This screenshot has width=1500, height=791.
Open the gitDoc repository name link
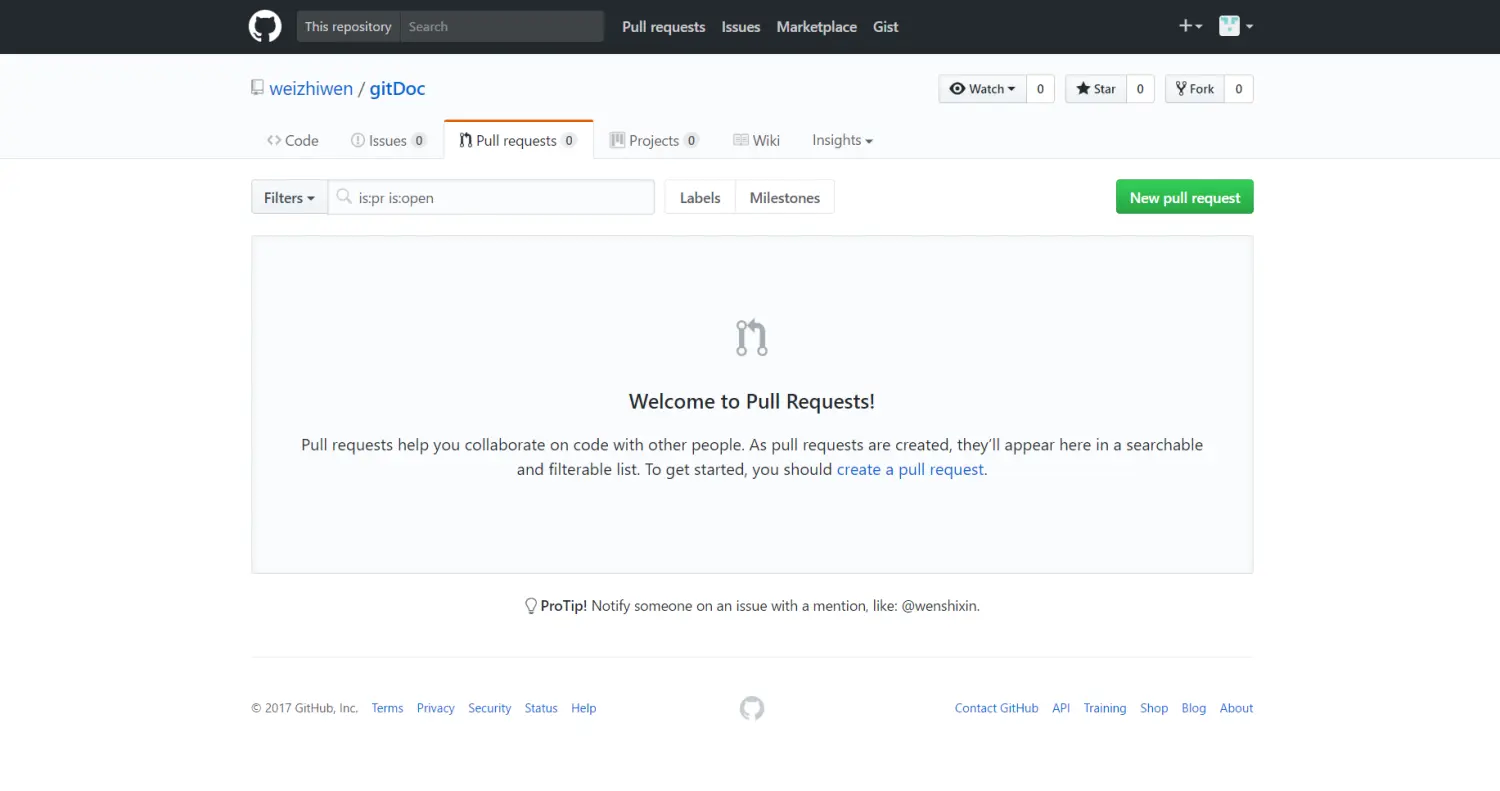coord(398,88)
